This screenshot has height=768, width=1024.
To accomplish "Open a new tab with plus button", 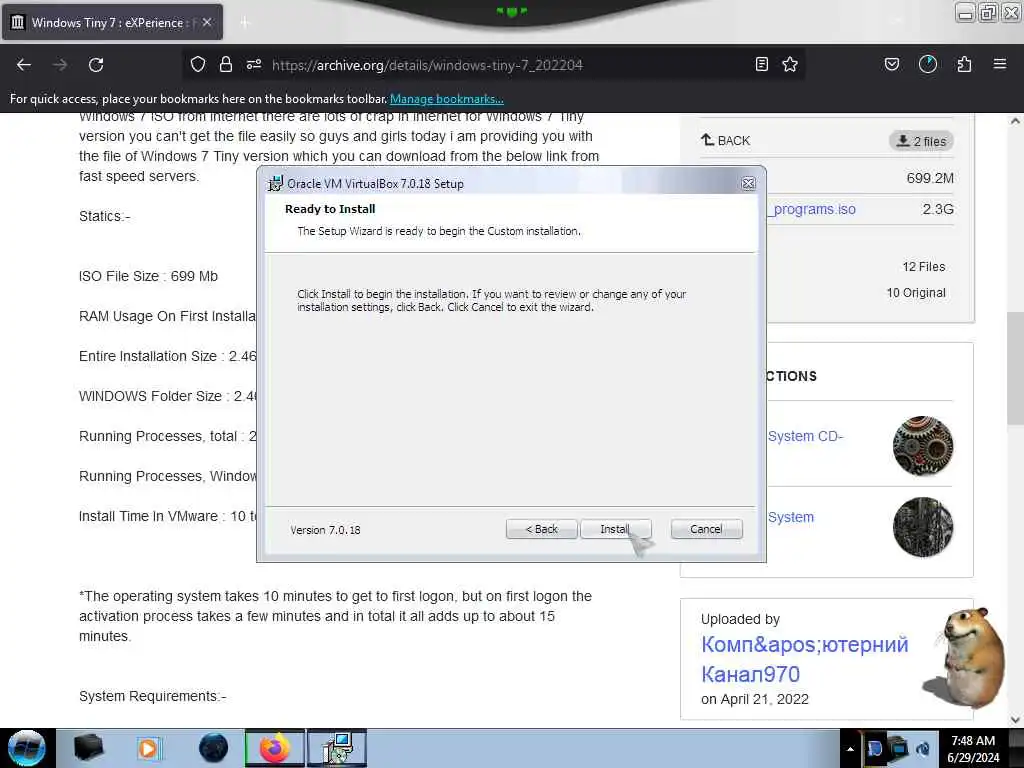I will click(244, 23).
